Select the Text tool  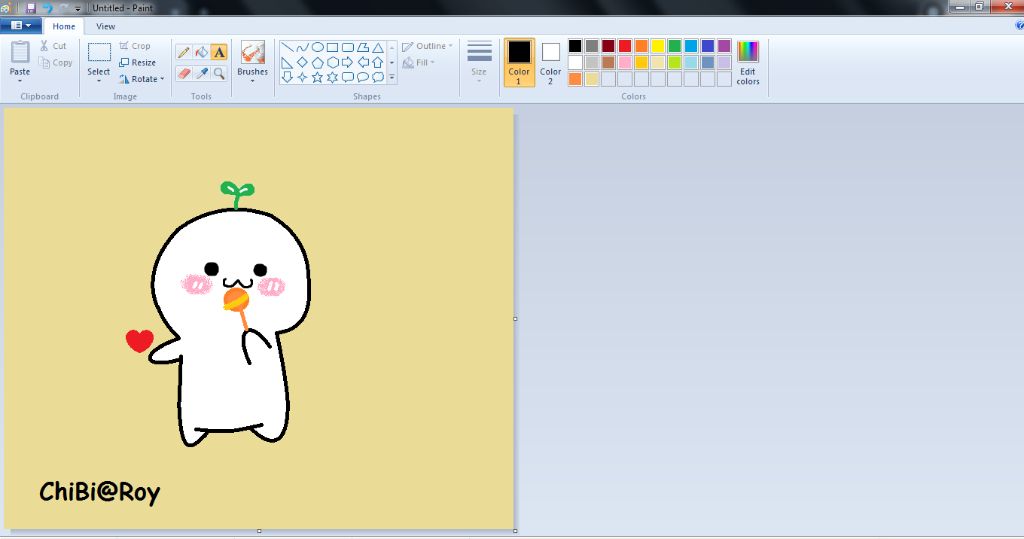pos(219,52)
